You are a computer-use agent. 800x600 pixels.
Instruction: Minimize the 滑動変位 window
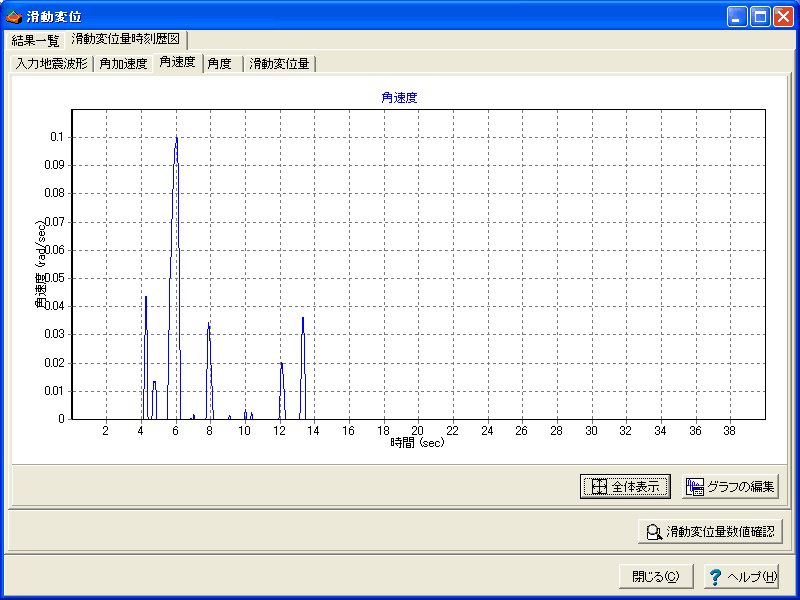(737, 17)
